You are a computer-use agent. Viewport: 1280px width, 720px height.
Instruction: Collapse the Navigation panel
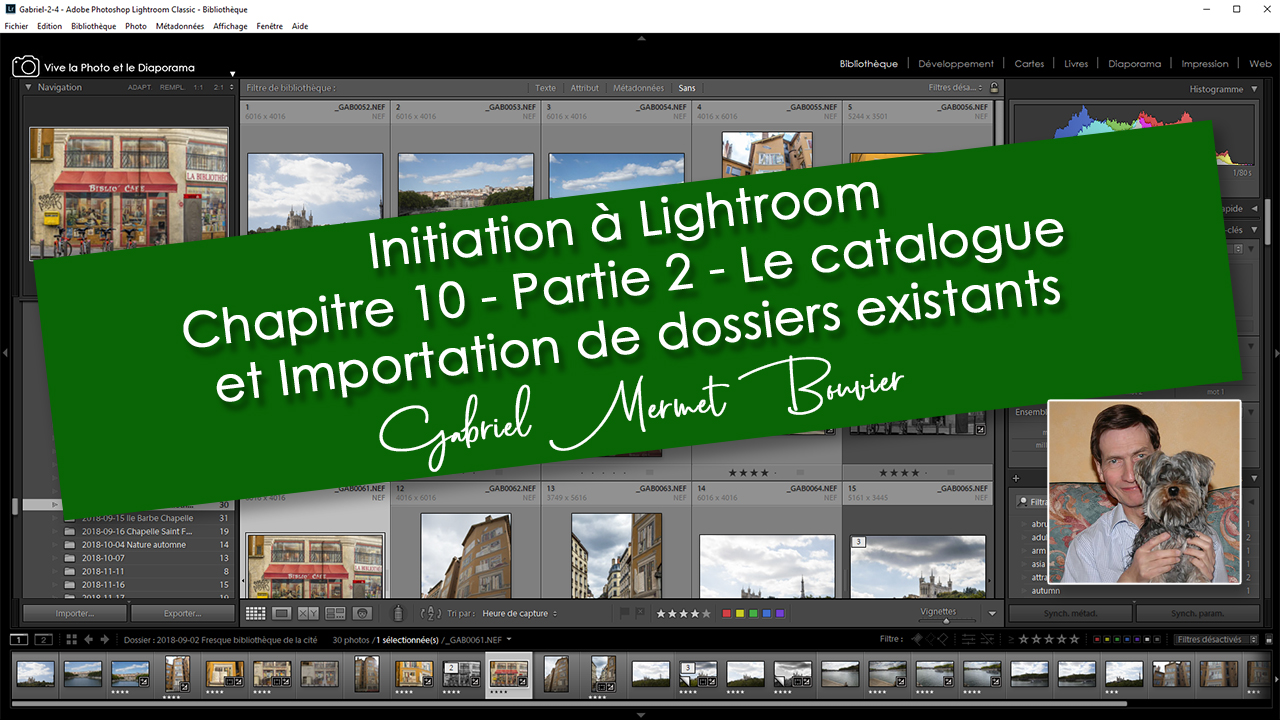(28, 87)
